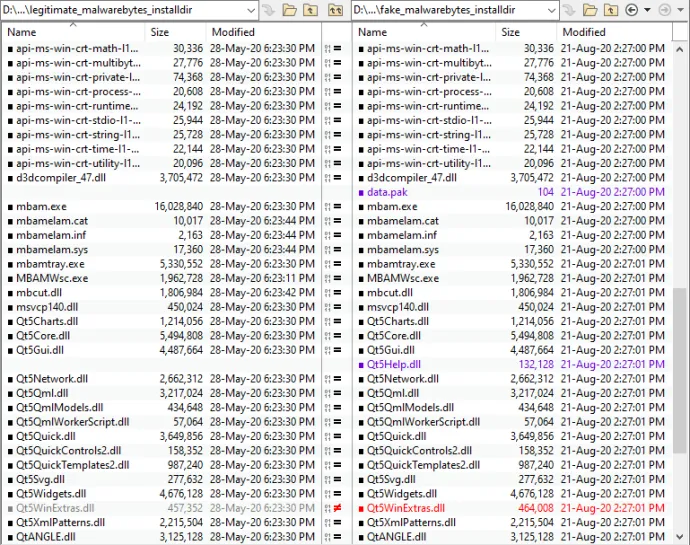Click the size value 464,008 in right pane
The image size is (690, 545).
[536, 508]
